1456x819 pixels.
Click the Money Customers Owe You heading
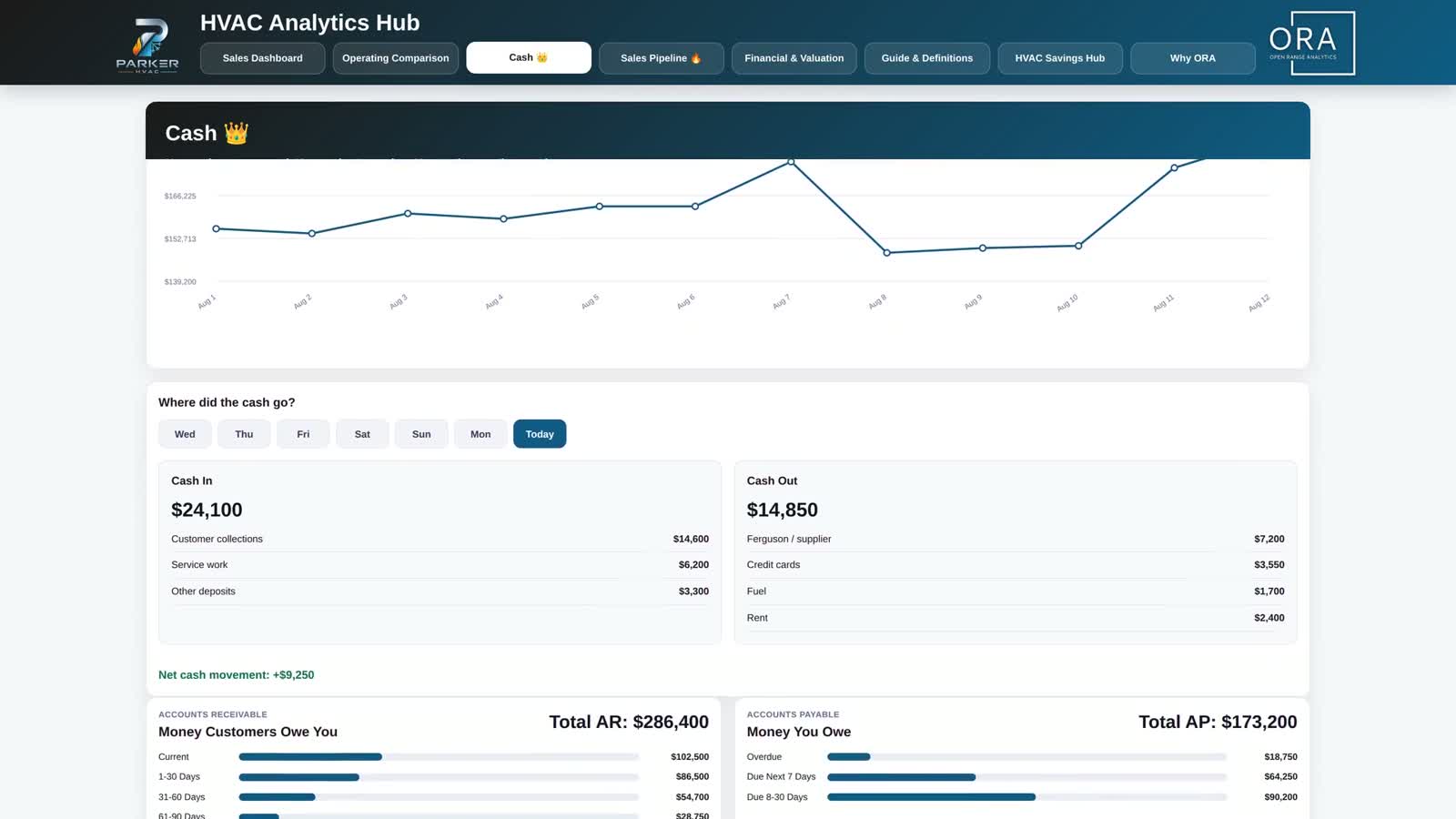[248, 732]
